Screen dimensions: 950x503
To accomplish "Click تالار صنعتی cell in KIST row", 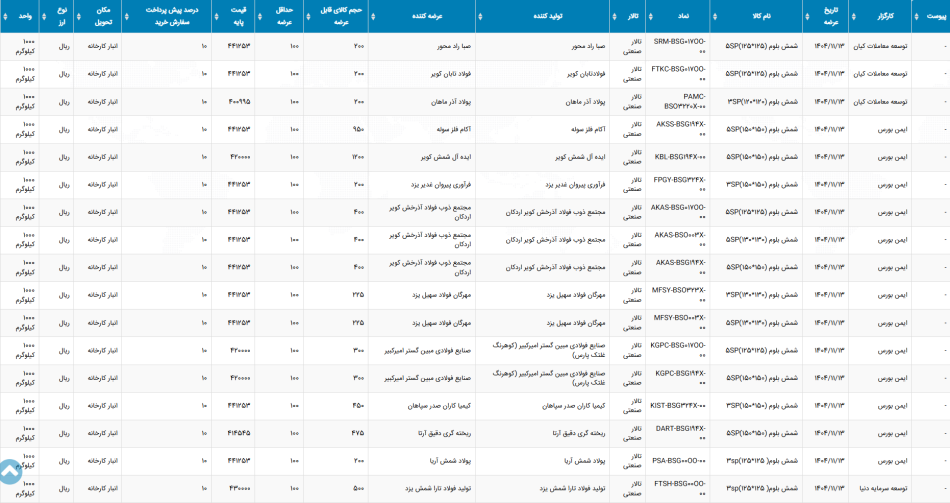I will coord(632,405).
